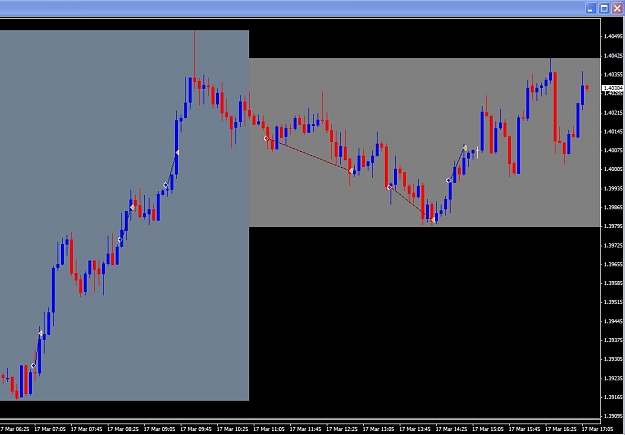Click price level 1.40495 on axis
This screenshot has height=435, width=625.
click(x=613, y=36)
